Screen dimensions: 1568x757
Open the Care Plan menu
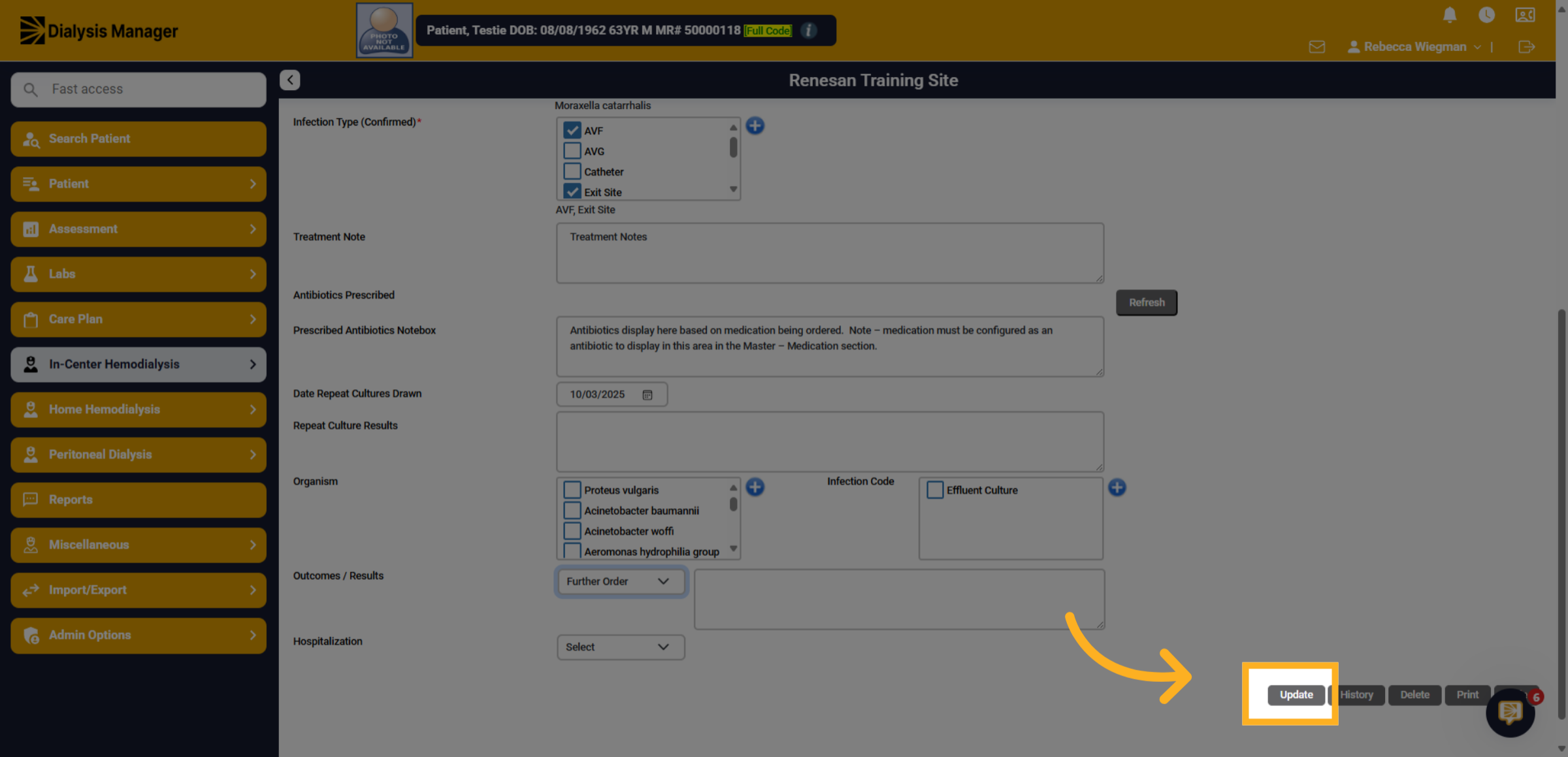(x=139, y=319)
